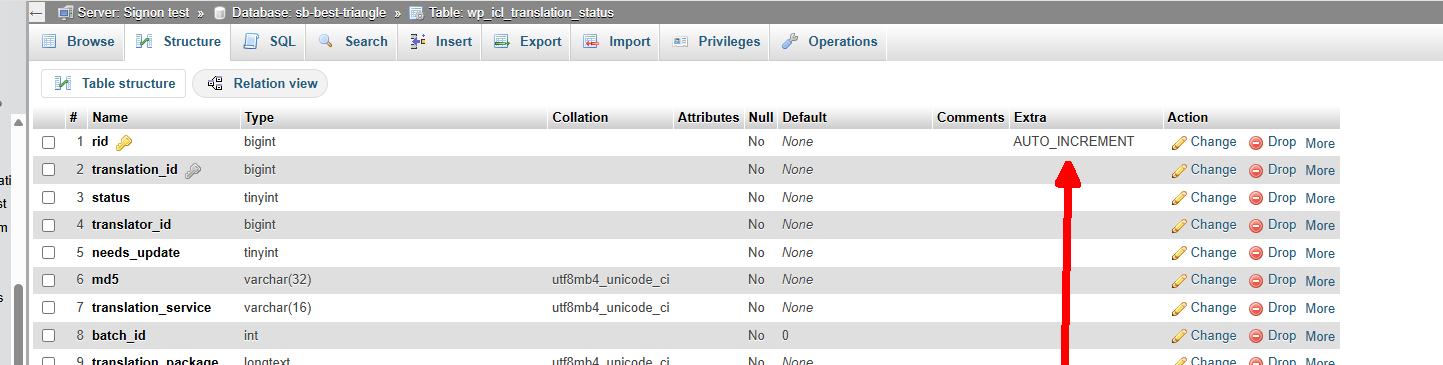Expand More actions for batch_id row
Viewport: 1443px width, 365px height.
[1320, 336]
